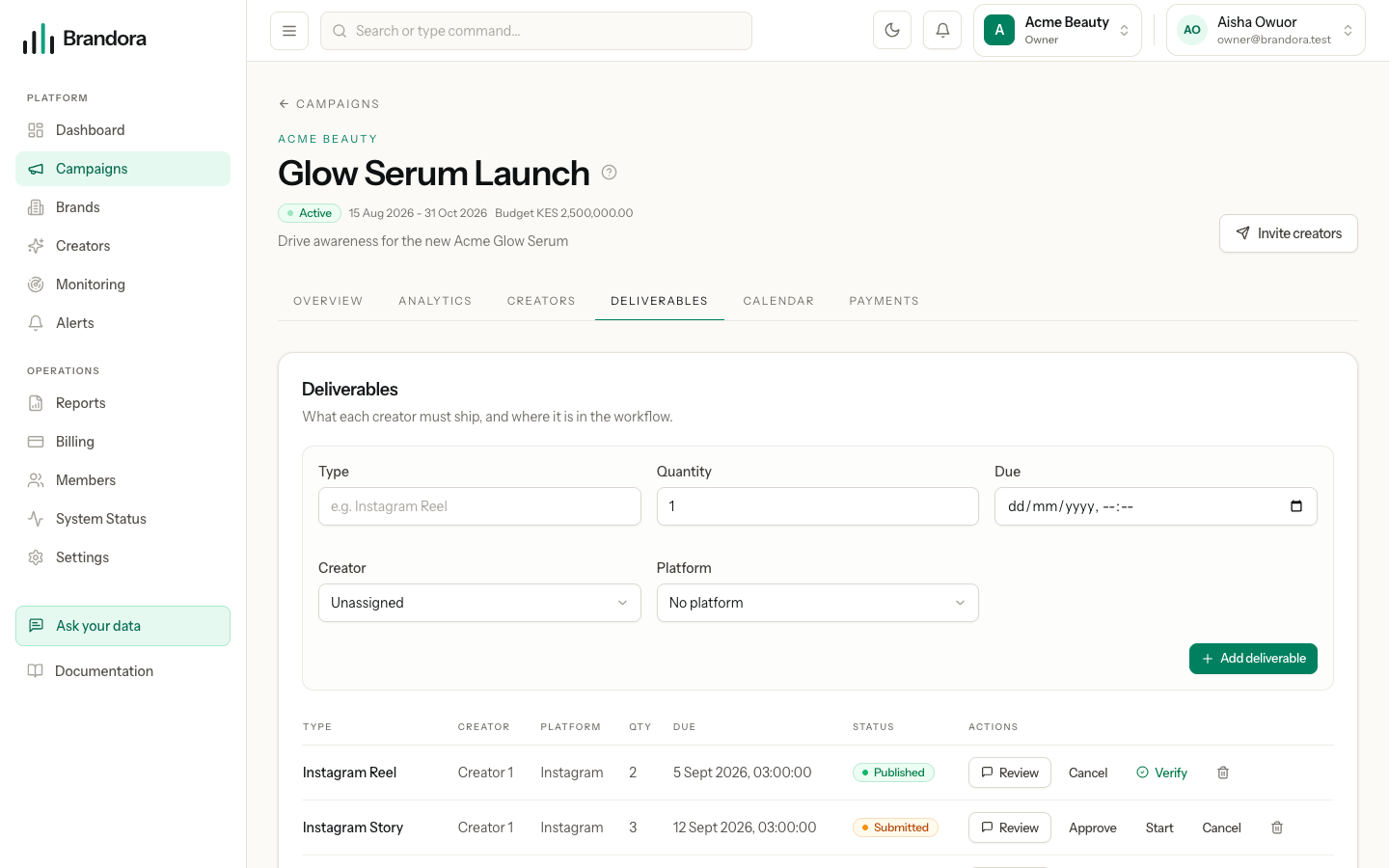
Task: Approve the Instagram Story deliverable
Action: coord(1093,827)
